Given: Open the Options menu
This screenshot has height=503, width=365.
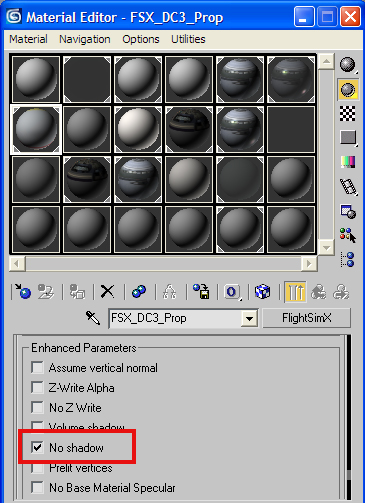Looking at the screenshot, I should tap(141, 39).
